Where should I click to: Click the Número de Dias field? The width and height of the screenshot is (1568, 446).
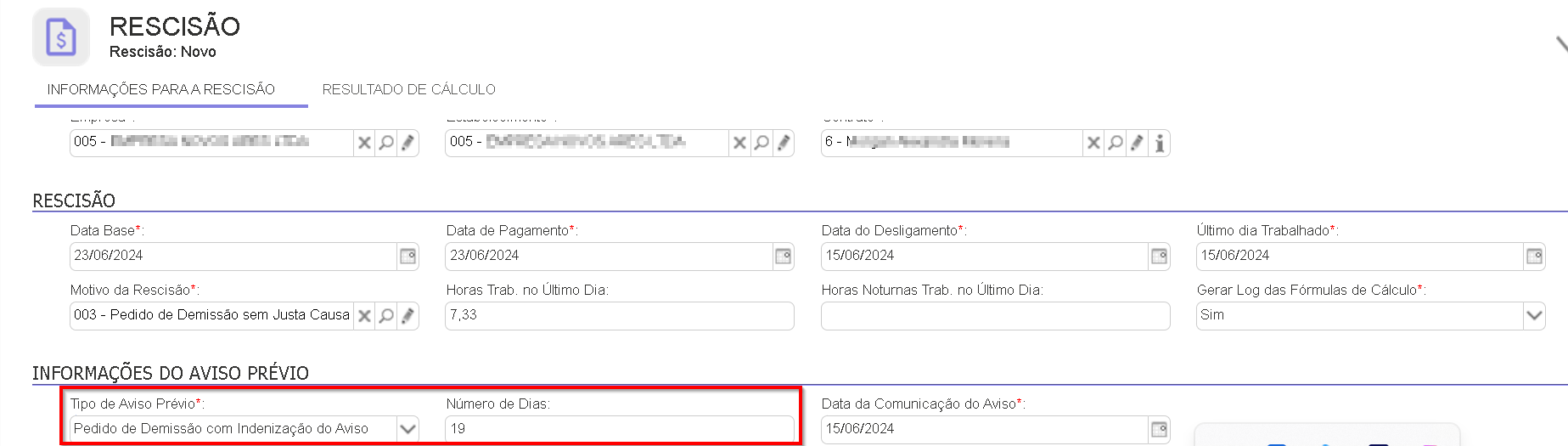[x=620, y=429]
